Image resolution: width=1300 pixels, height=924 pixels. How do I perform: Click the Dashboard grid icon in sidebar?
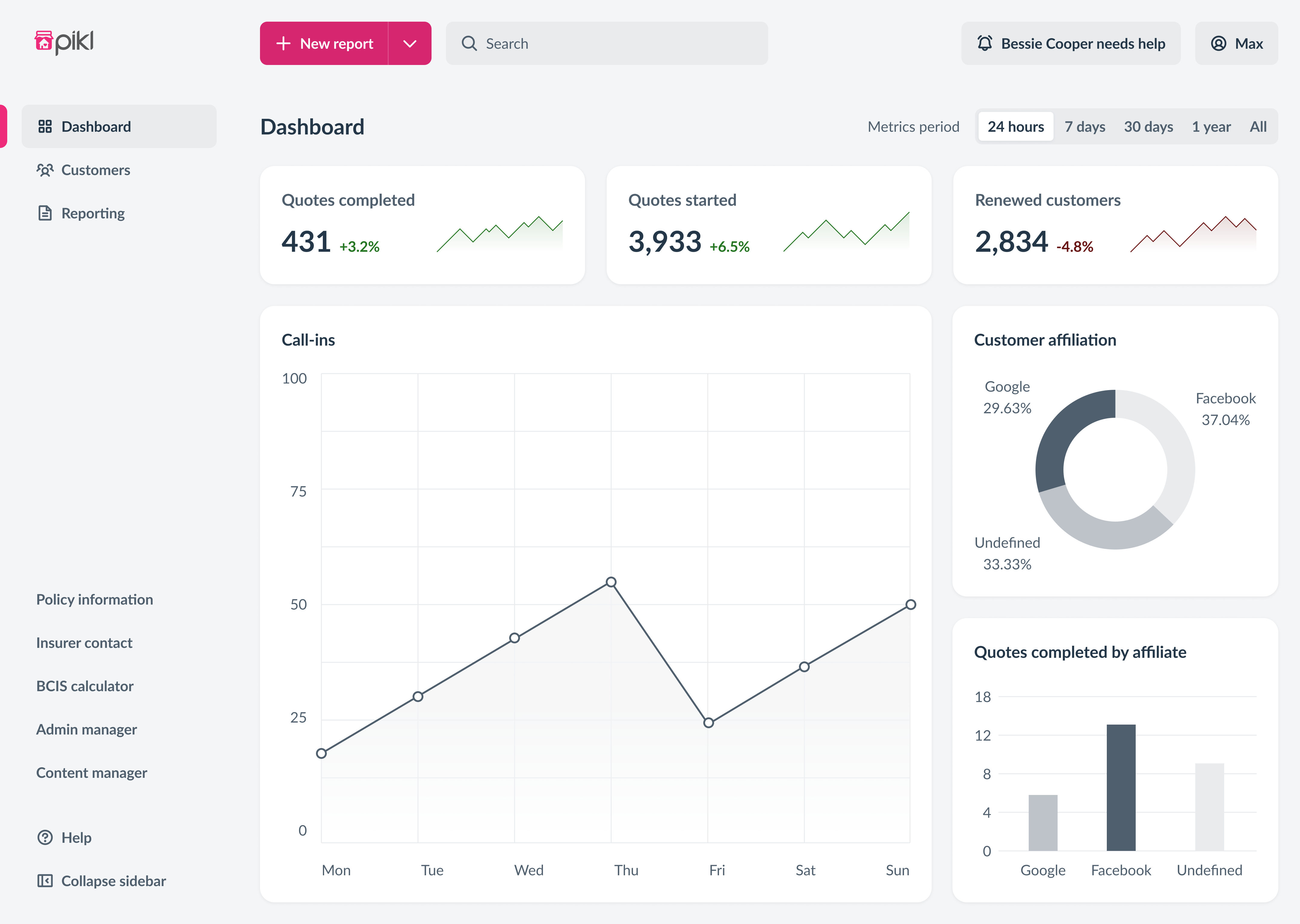pos(45,126)
